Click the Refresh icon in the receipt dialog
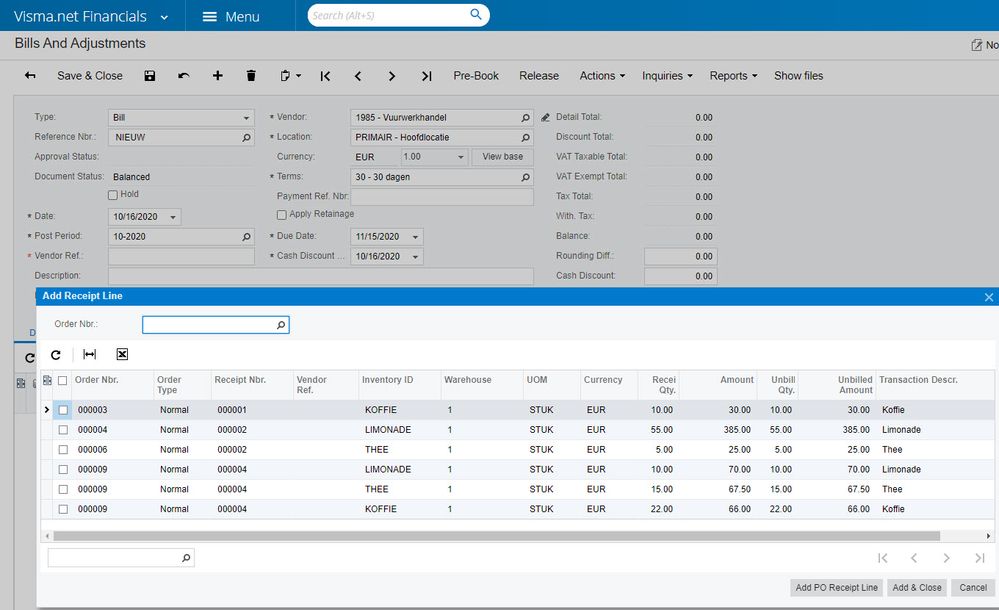Viewport: 999px width, 610px height. (56, 355)
